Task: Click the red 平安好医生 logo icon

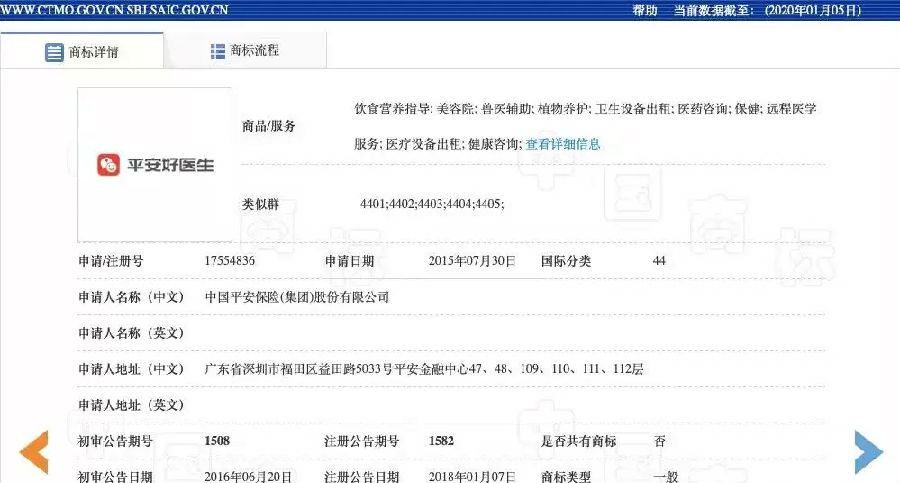Action: [x=108, y=165]
